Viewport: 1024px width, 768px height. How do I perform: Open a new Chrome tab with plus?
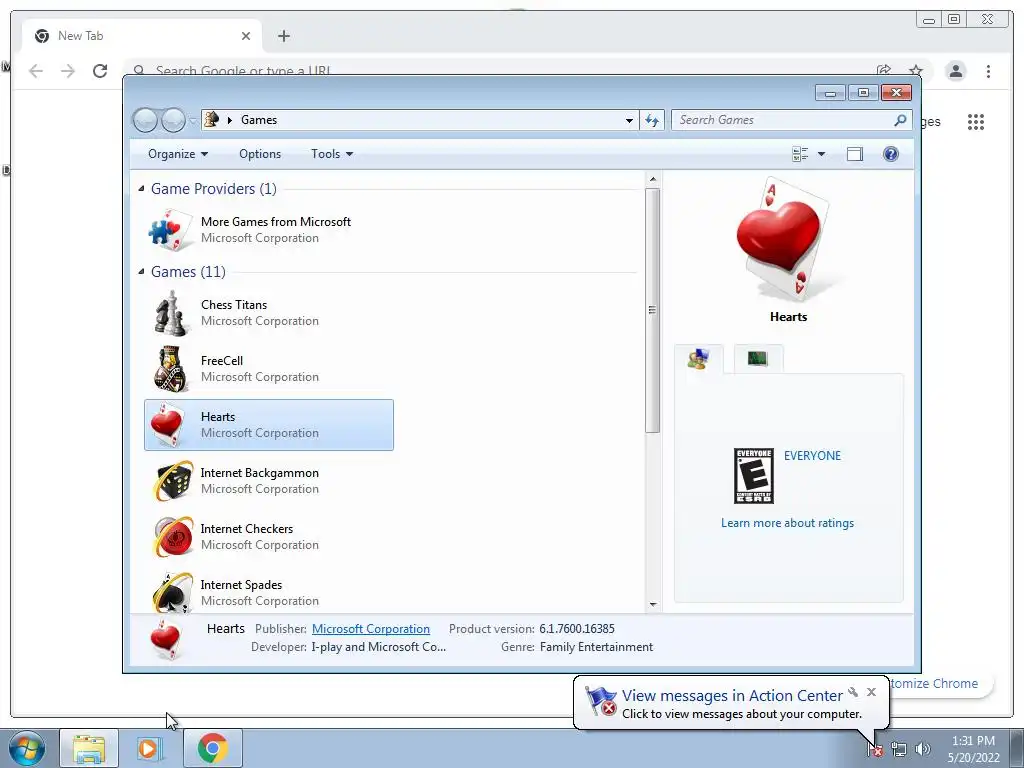(x=283, y=36)
